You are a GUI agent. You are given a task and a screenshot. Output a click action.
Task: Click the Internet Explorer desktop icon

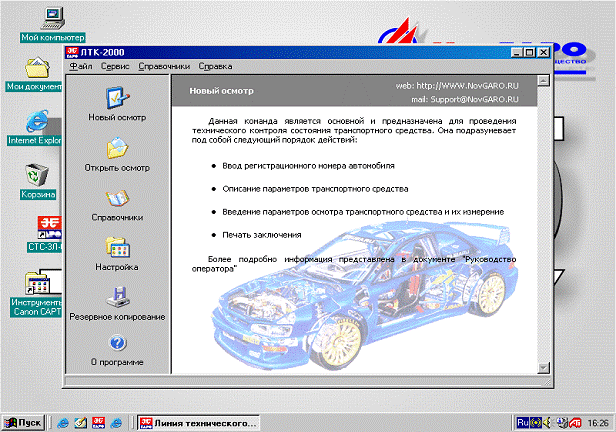tap(38, 121)
